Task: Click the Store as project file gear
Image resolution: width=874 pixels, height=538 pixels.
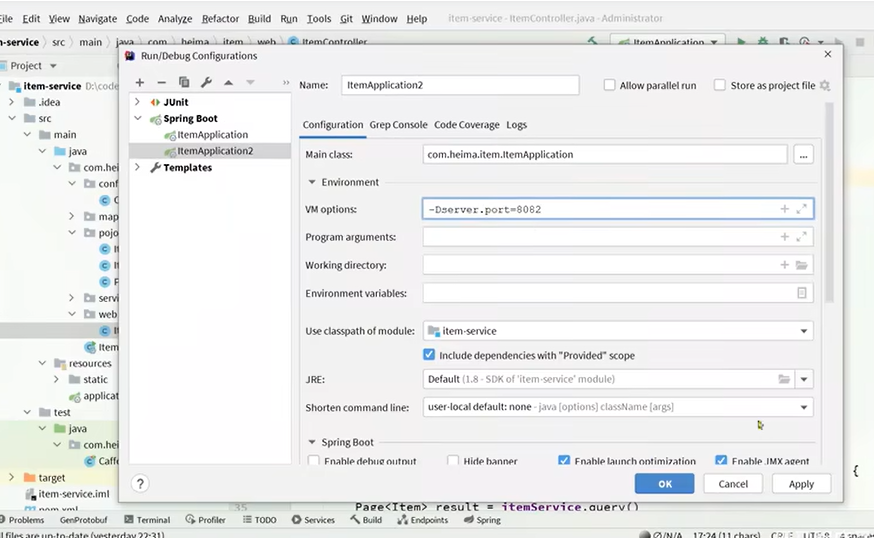Action: [825, 85]
